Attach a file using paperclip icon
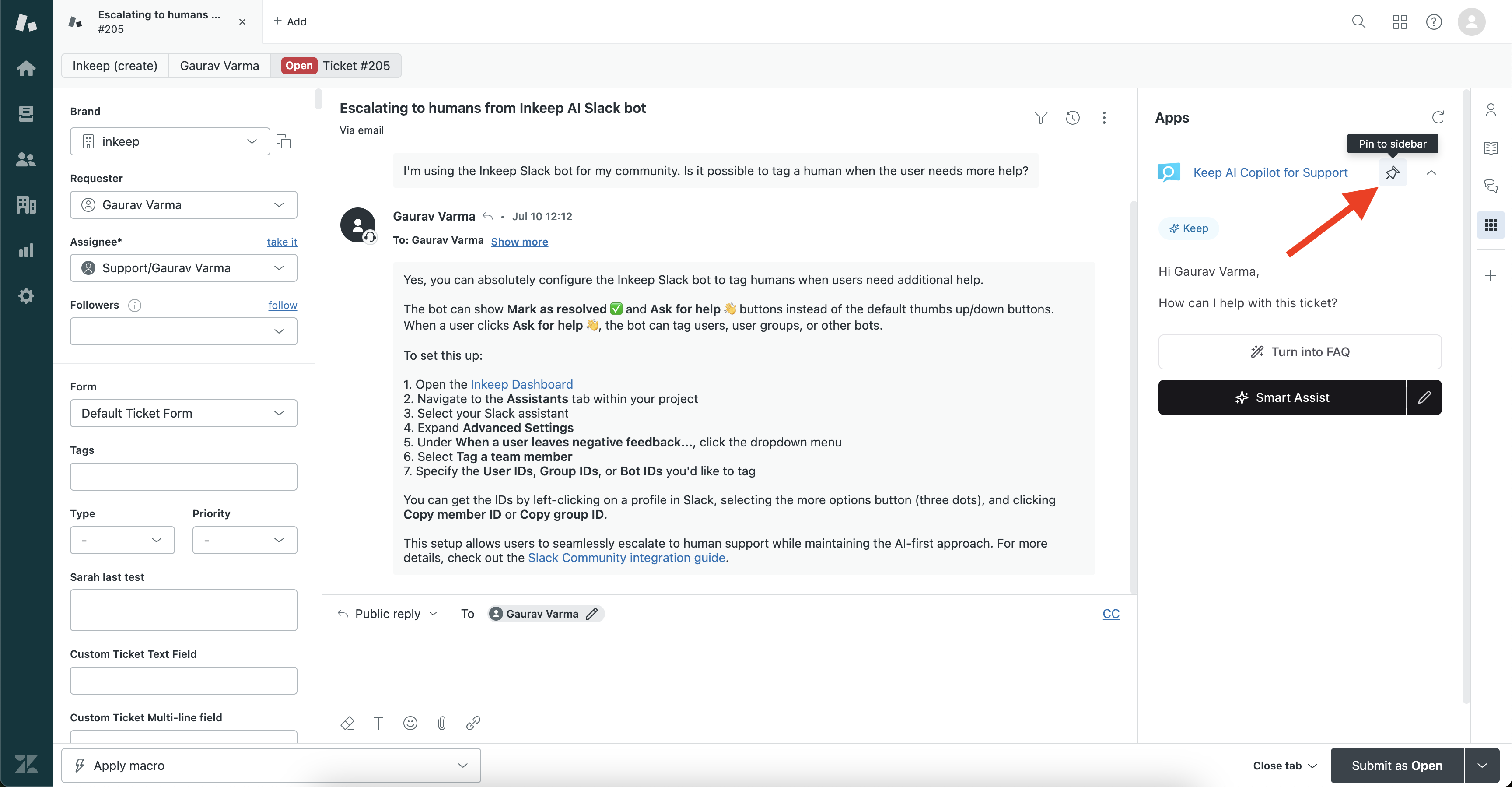This screenshot has width=1512, height=787. point(442,723)
